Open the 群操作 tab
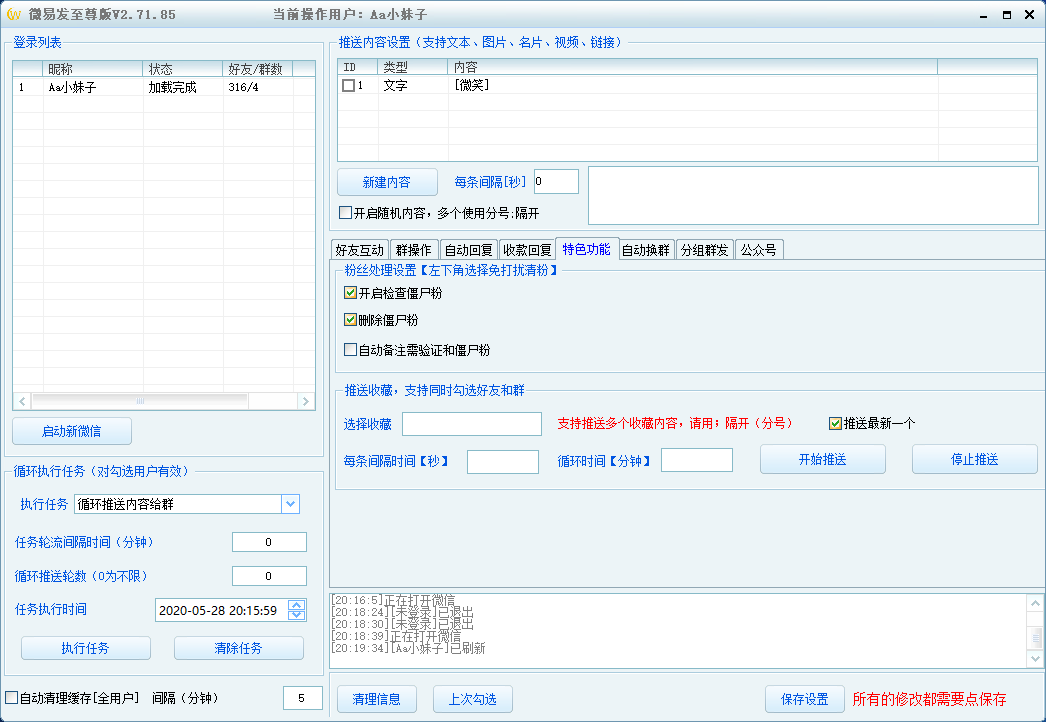Image resolution: width=1046 pixels, height=722 pixels. (x=414, y=250)
